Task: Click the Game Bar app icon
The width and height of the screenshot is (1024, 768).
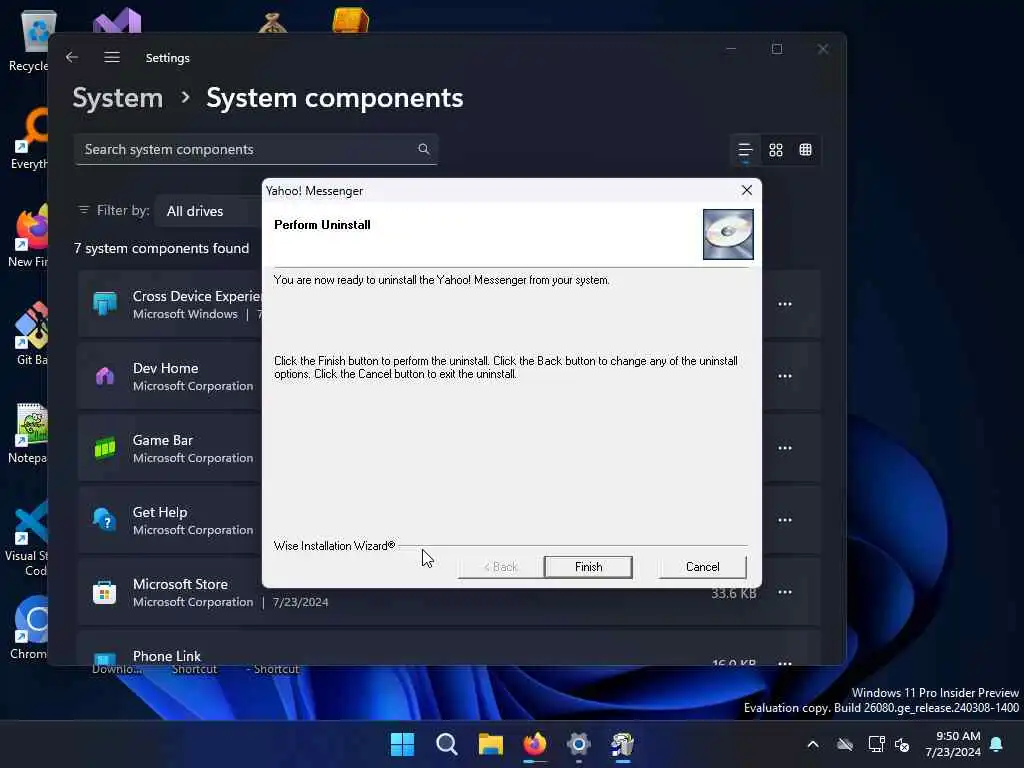Action: (x=104, y=448)
